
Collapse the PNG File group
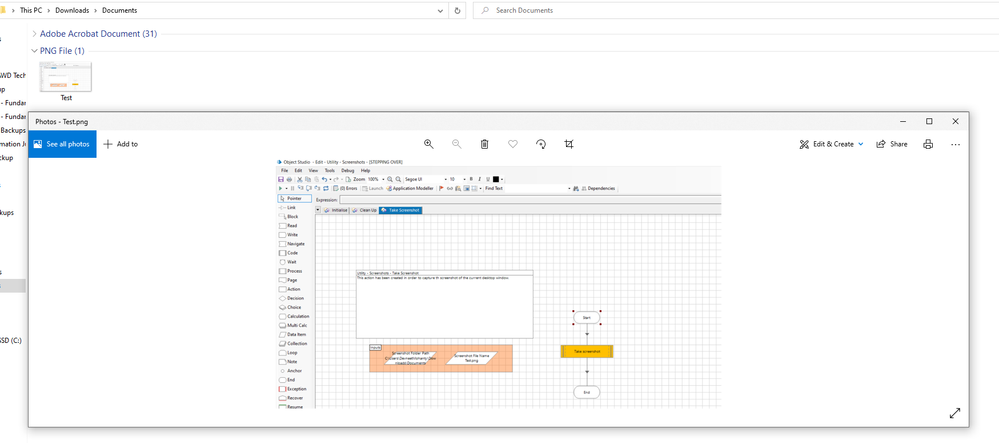[x=34, y=50]
